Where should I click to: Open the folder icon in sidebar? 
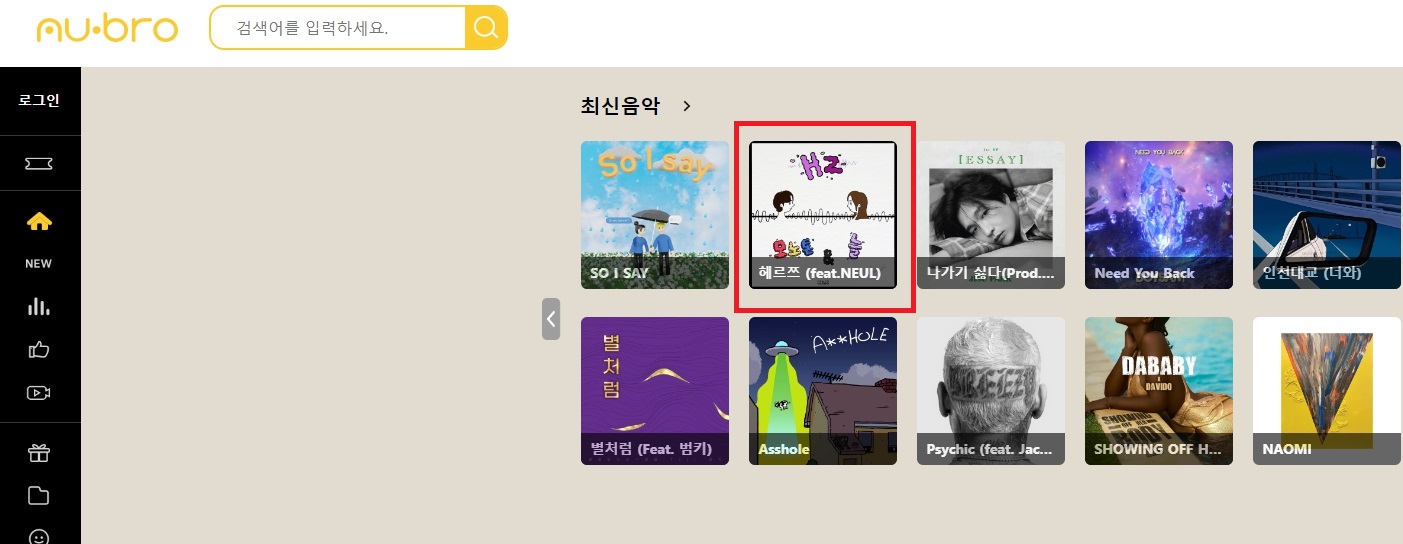39,496
